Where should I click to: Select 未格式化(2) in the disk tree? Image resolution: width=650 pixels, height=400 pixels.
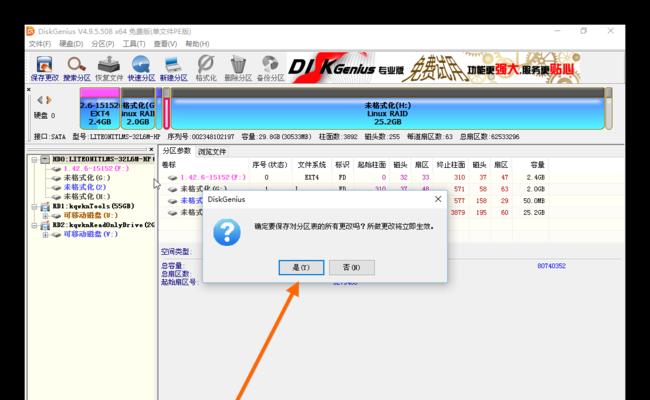[x=85, y=187]
